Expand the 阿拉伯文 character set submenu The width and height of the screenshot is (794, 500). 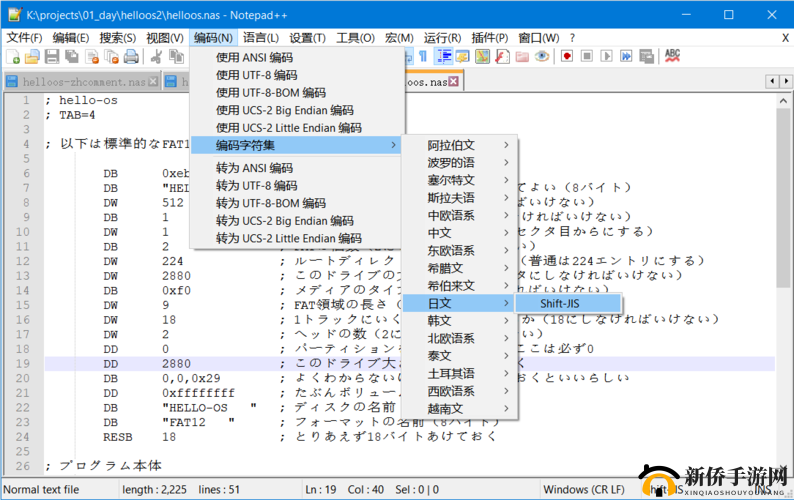click(x=459, y=145)
